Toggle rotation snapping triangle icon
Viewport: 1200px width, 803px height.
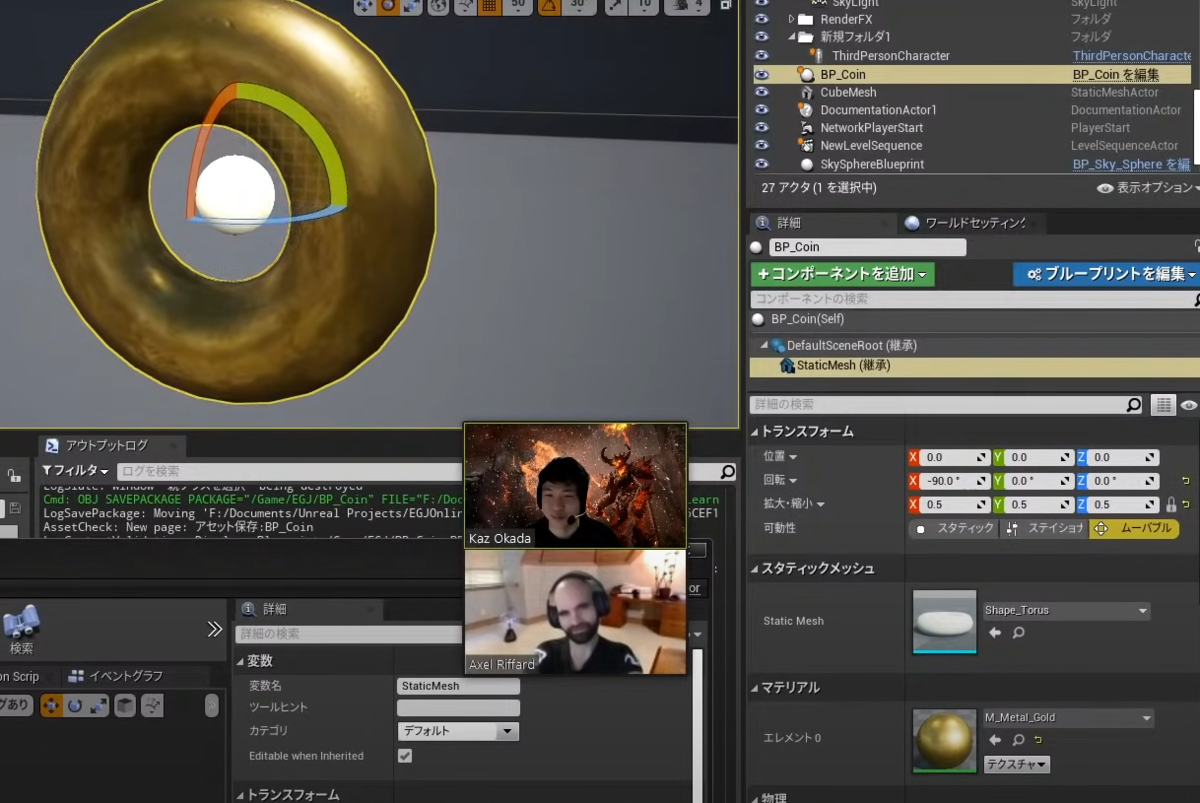(x=549, y=6)
